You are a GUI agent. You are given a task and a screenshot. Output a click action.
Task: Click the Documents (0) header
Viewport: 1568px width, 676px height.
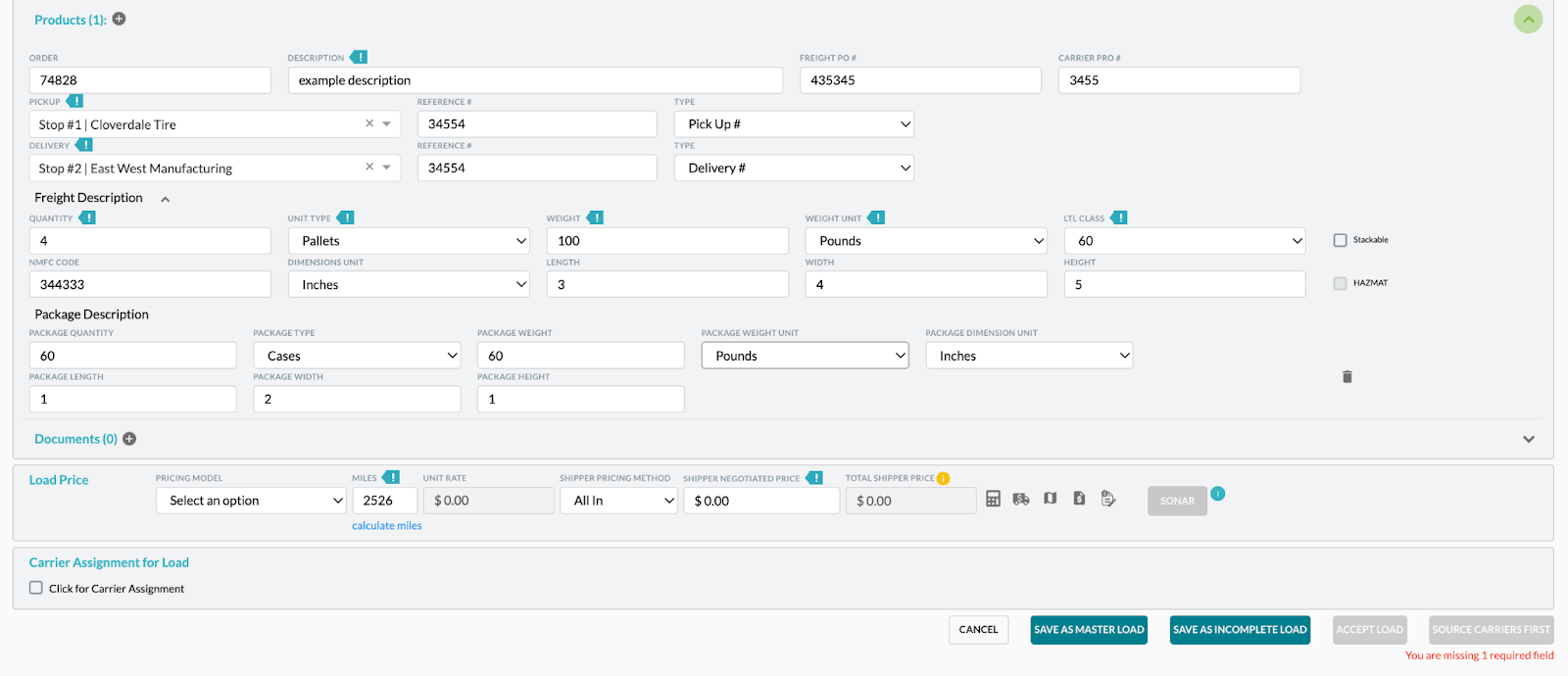point(75,439)
